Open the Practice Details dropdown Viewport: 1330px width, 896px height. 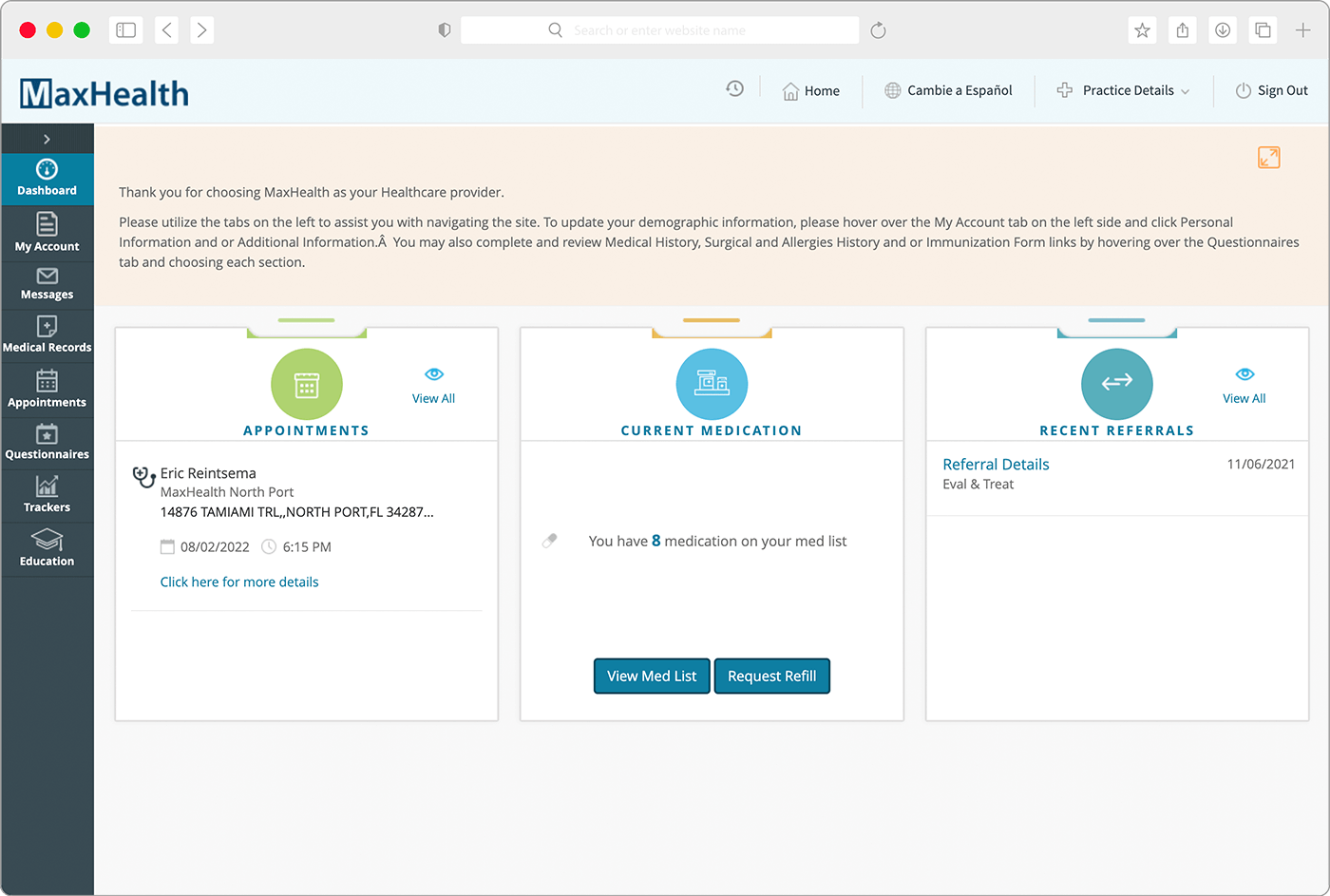pos(1124,90)
